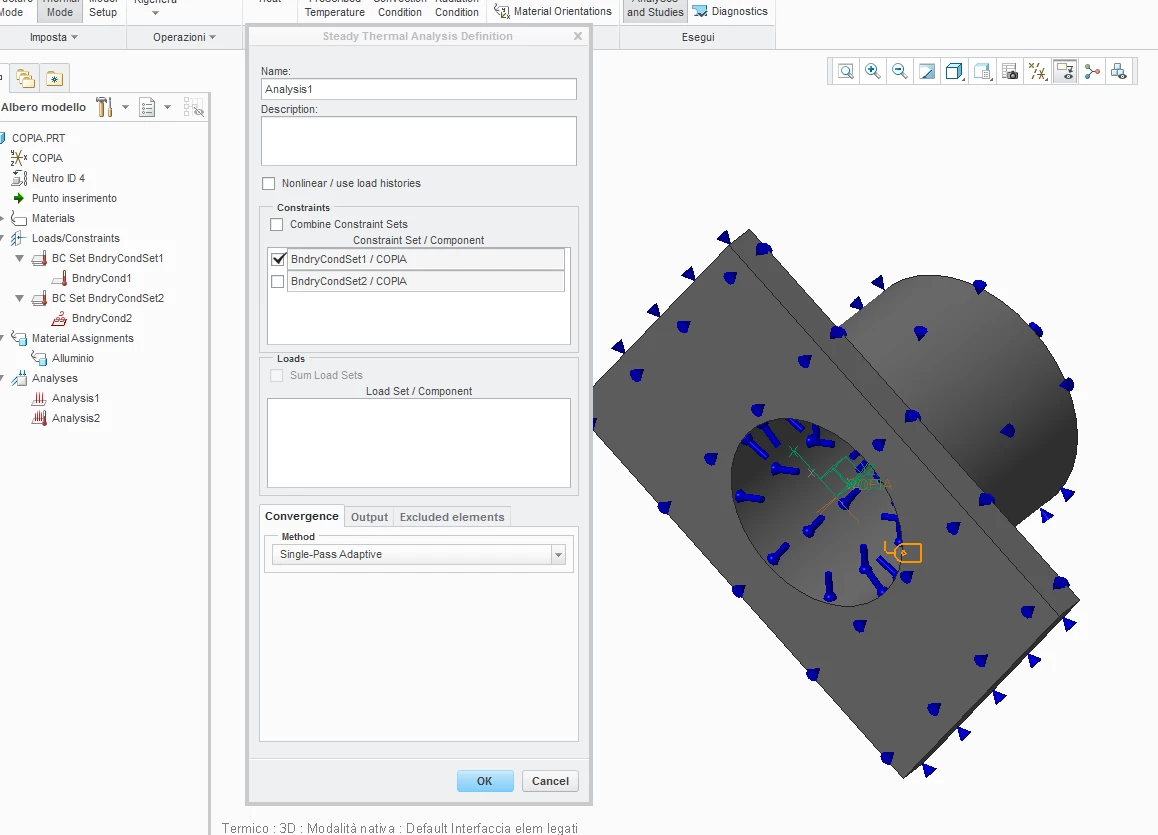
Task: Collapse the BC Set BndryCondSet1 node
Action: coord(20,258)
